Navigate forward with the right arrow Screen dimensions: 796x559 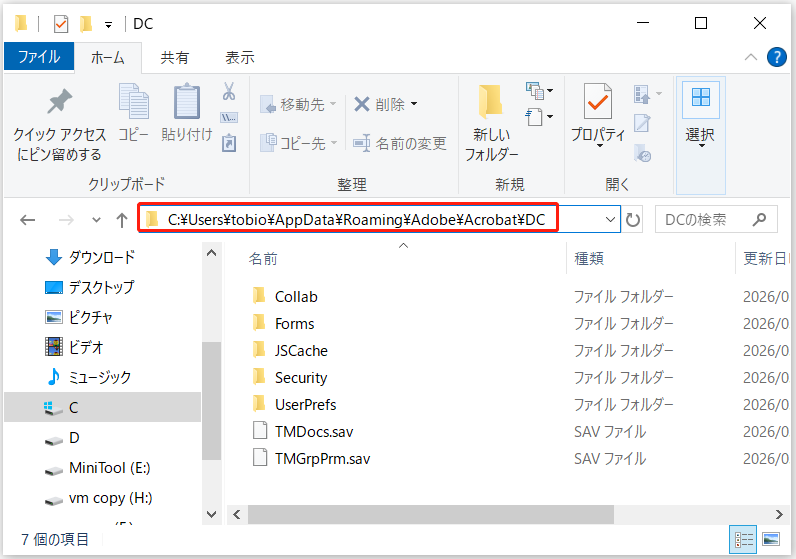[x=66, y=220]
